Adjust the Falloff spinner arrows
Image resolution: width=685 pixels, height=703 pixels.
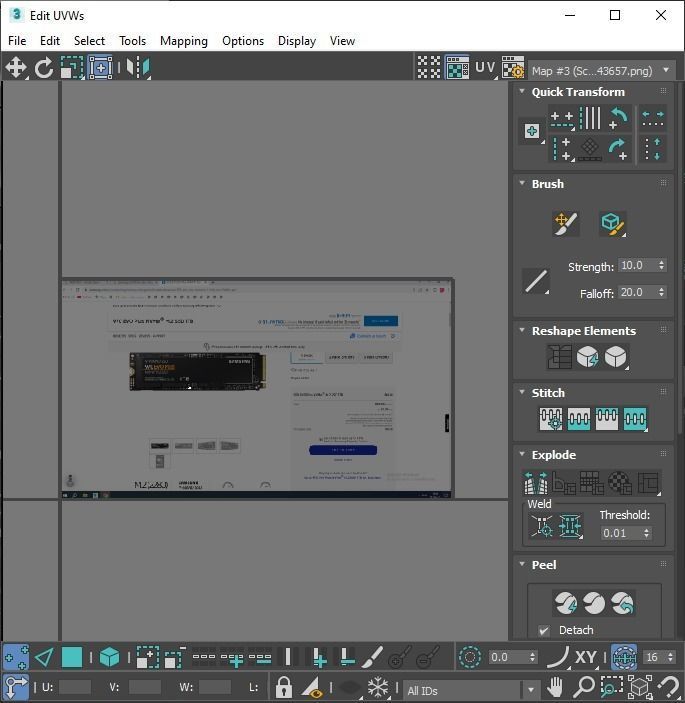coord(662,292)
